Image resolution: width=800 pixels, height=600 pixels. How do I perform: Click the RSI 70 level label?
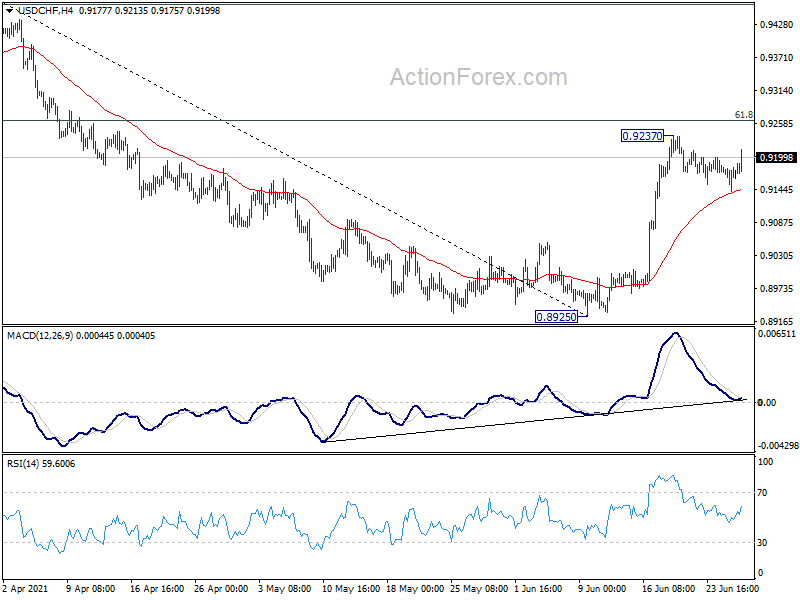[762, 493]
